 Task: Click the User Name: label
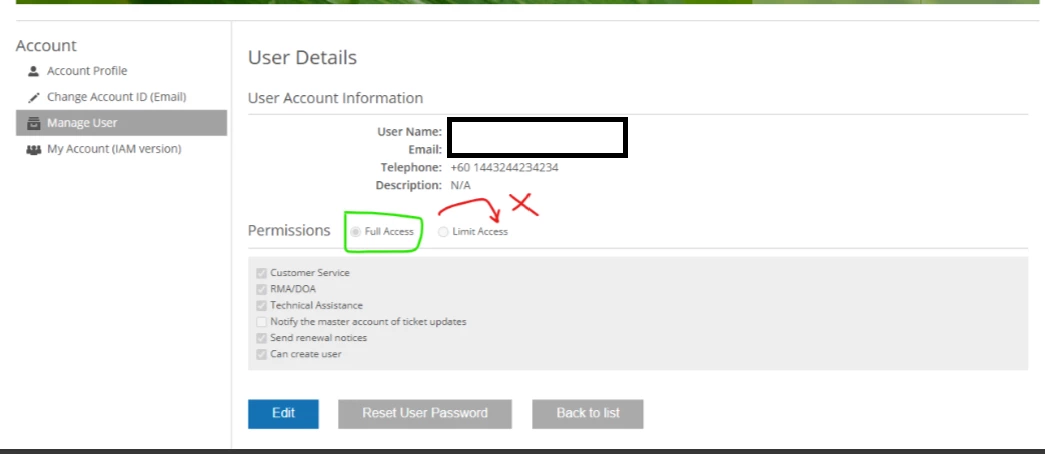(x=410, y=131)
